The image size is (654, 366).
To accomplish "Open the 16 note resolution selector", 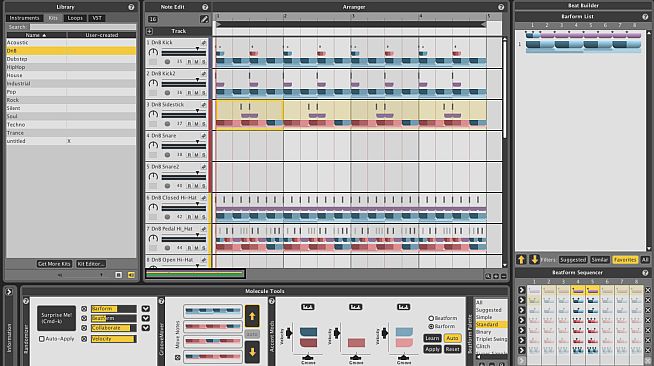I will pos(153,19).
